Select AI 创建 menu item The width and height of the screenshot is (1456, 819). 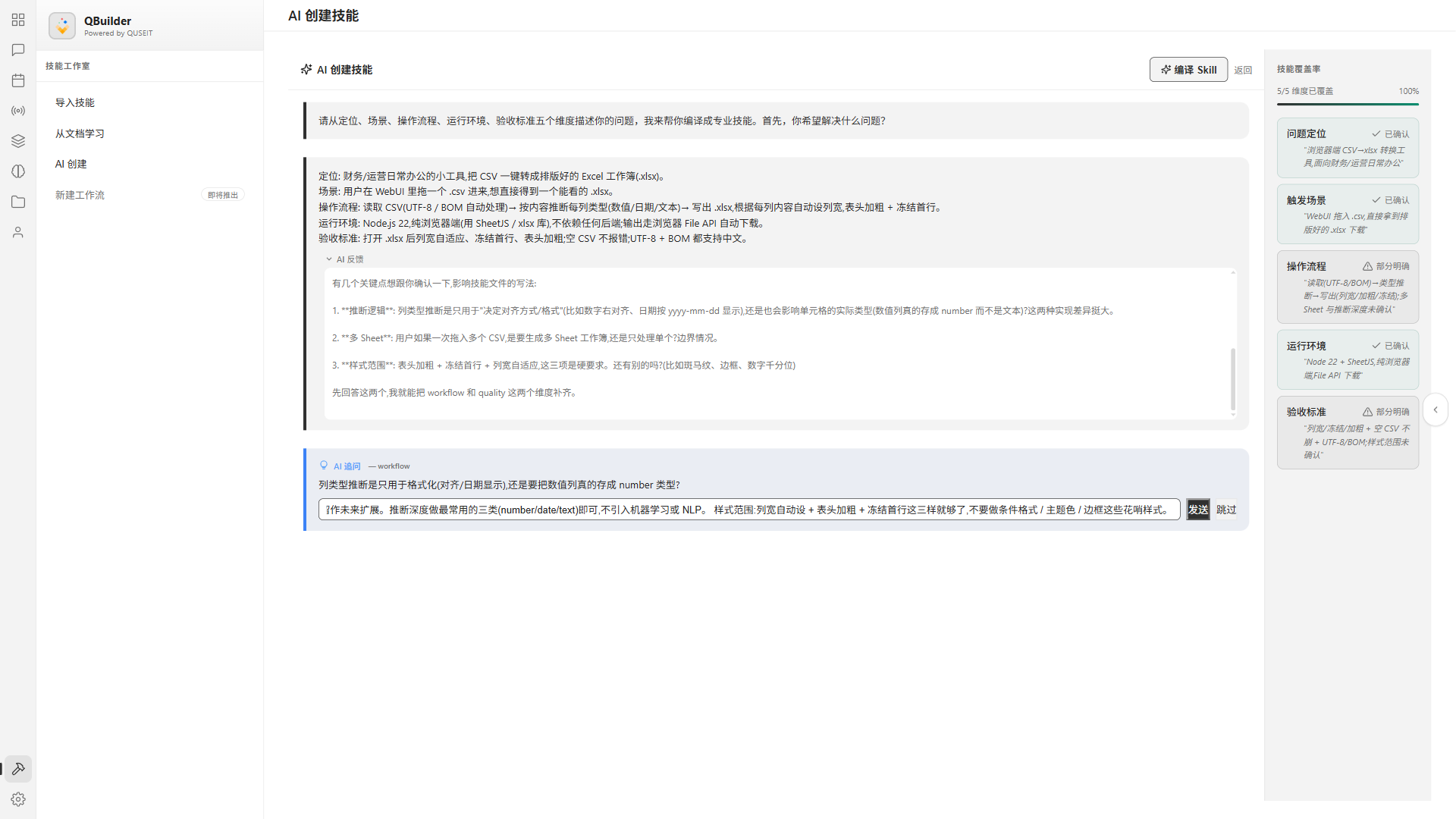coord(149,164)
